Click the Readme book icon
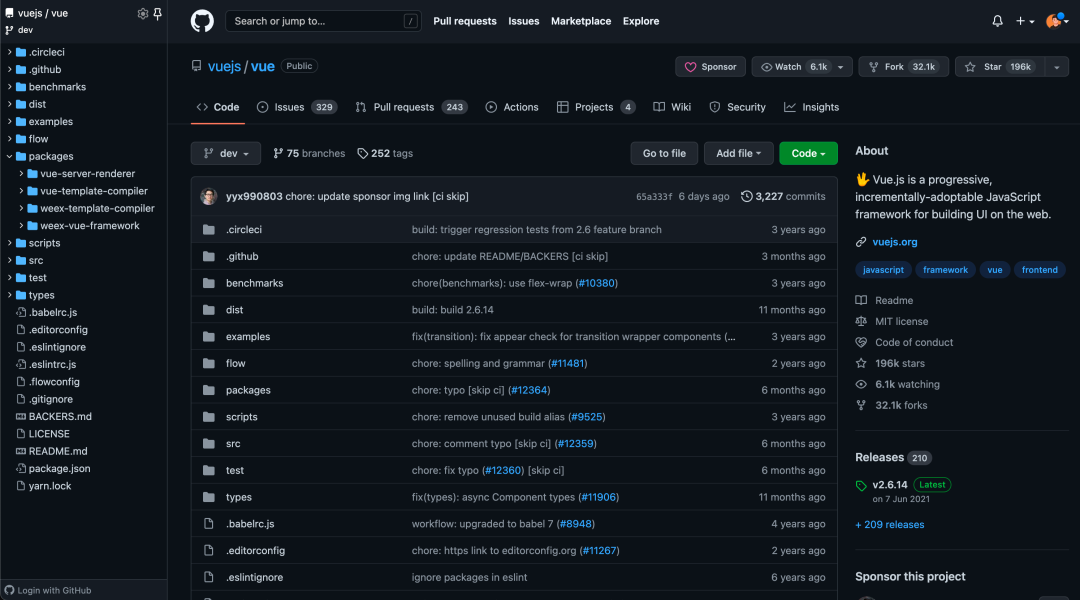1080x600 pixels. (861, 300)
